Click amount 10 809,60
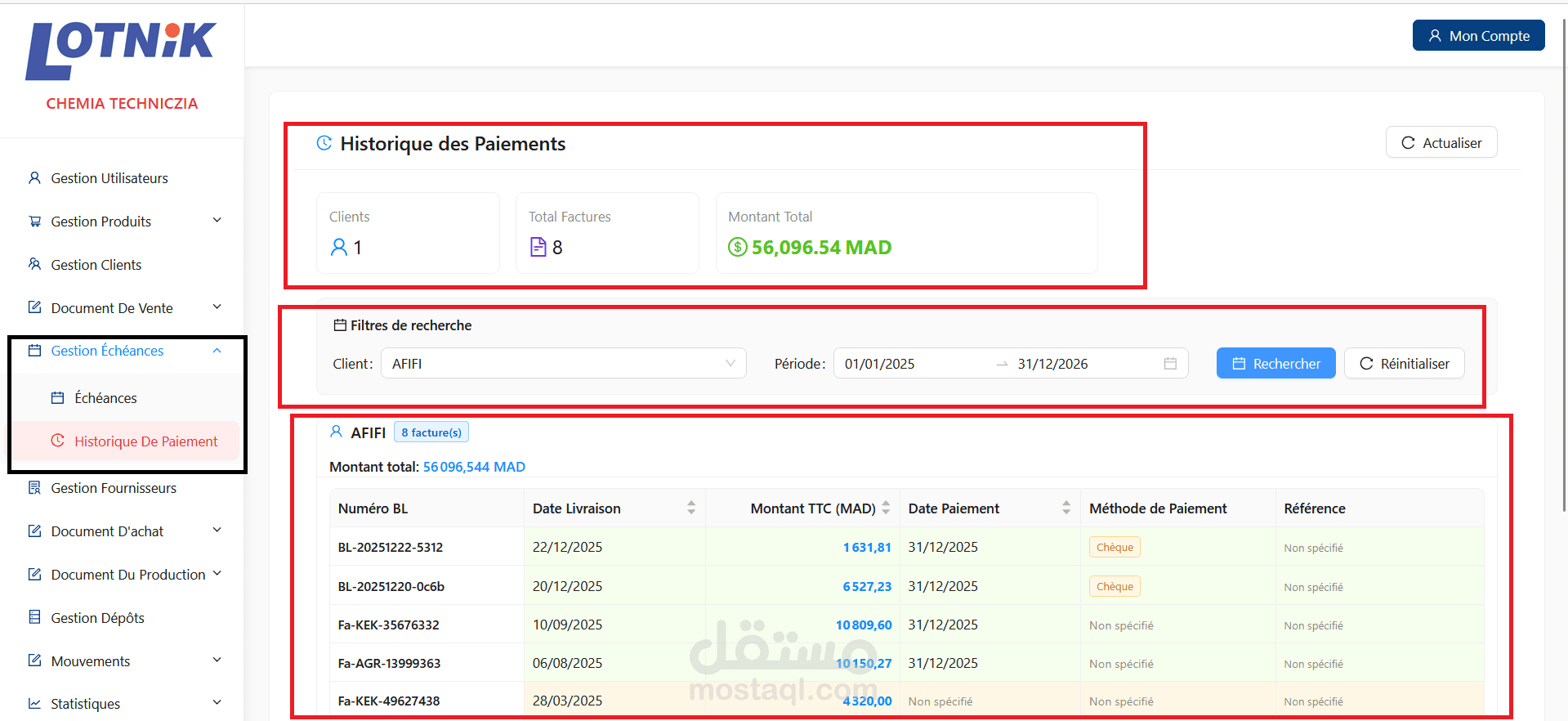 864,625
